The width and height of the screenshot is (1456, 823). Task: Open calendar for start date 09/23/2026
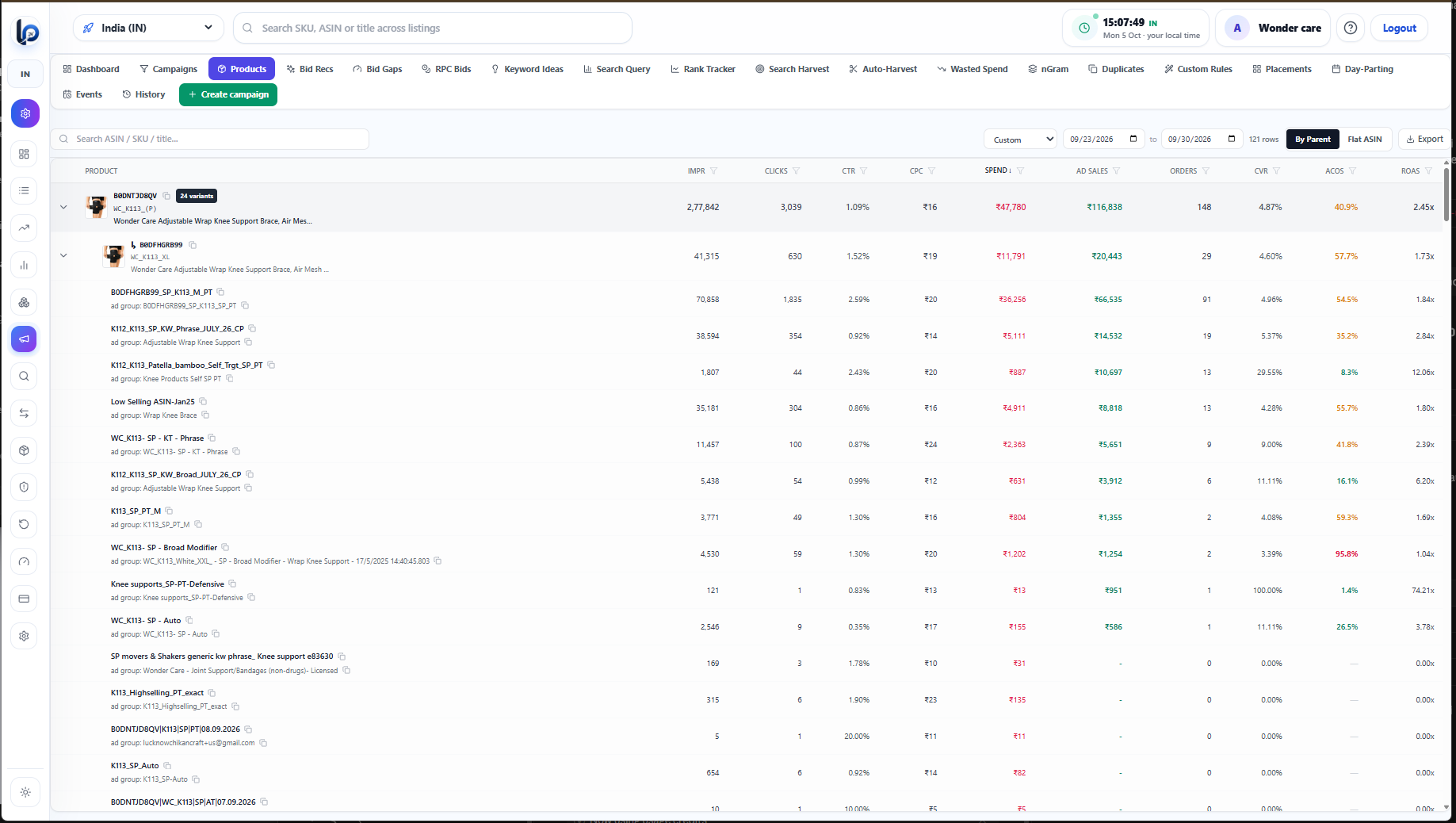pyautogui.click(x=1133, y=139)
